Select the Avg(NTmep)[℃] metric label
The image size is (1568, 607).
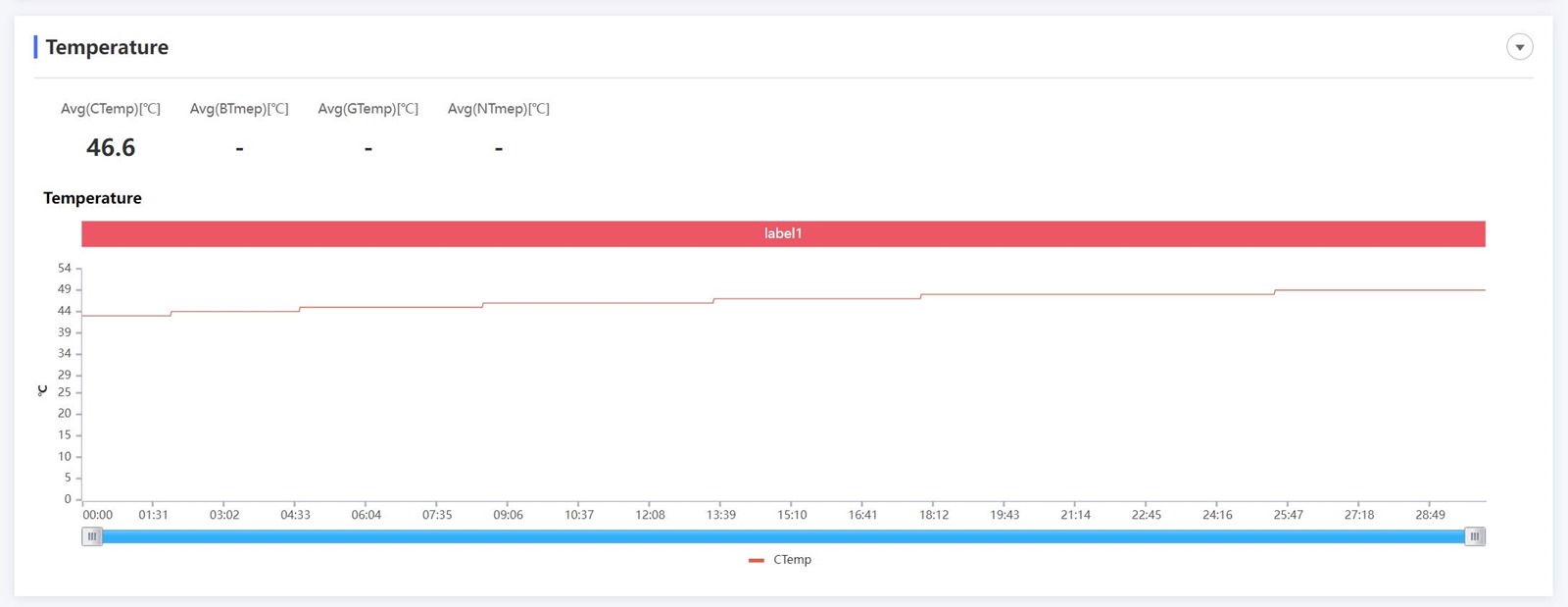click(498, 109)
